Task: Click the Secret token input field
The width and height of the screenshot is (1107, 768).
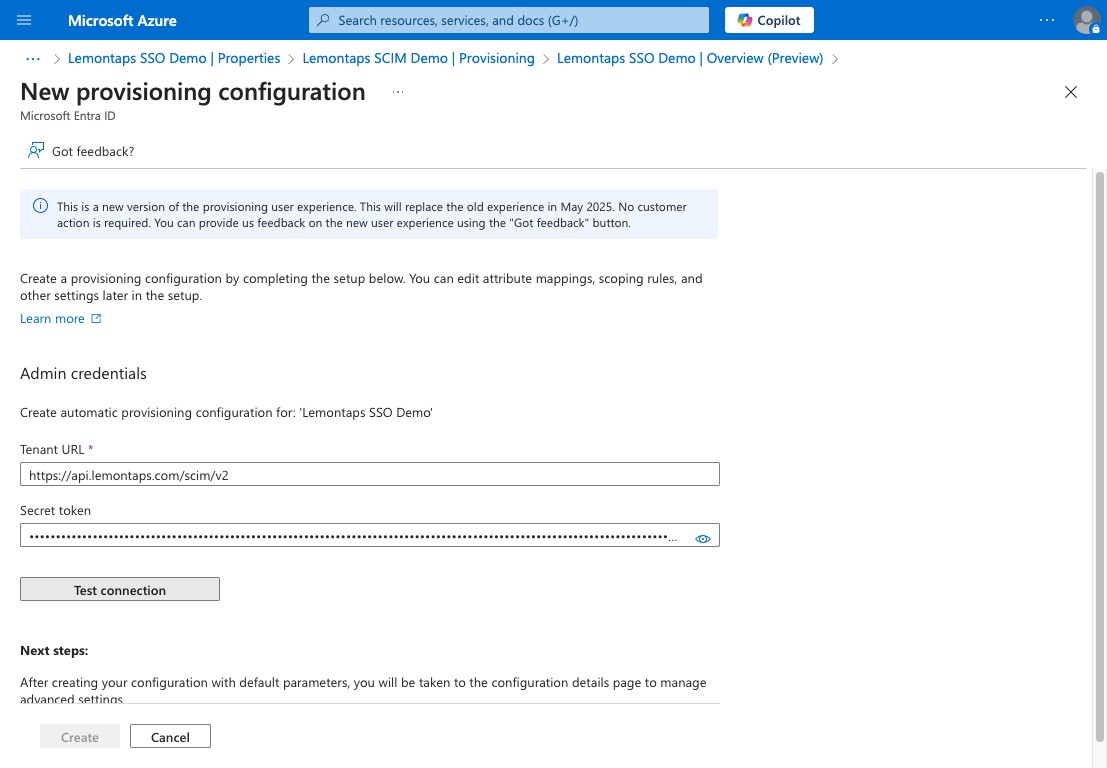Action: tap(370, 535)
